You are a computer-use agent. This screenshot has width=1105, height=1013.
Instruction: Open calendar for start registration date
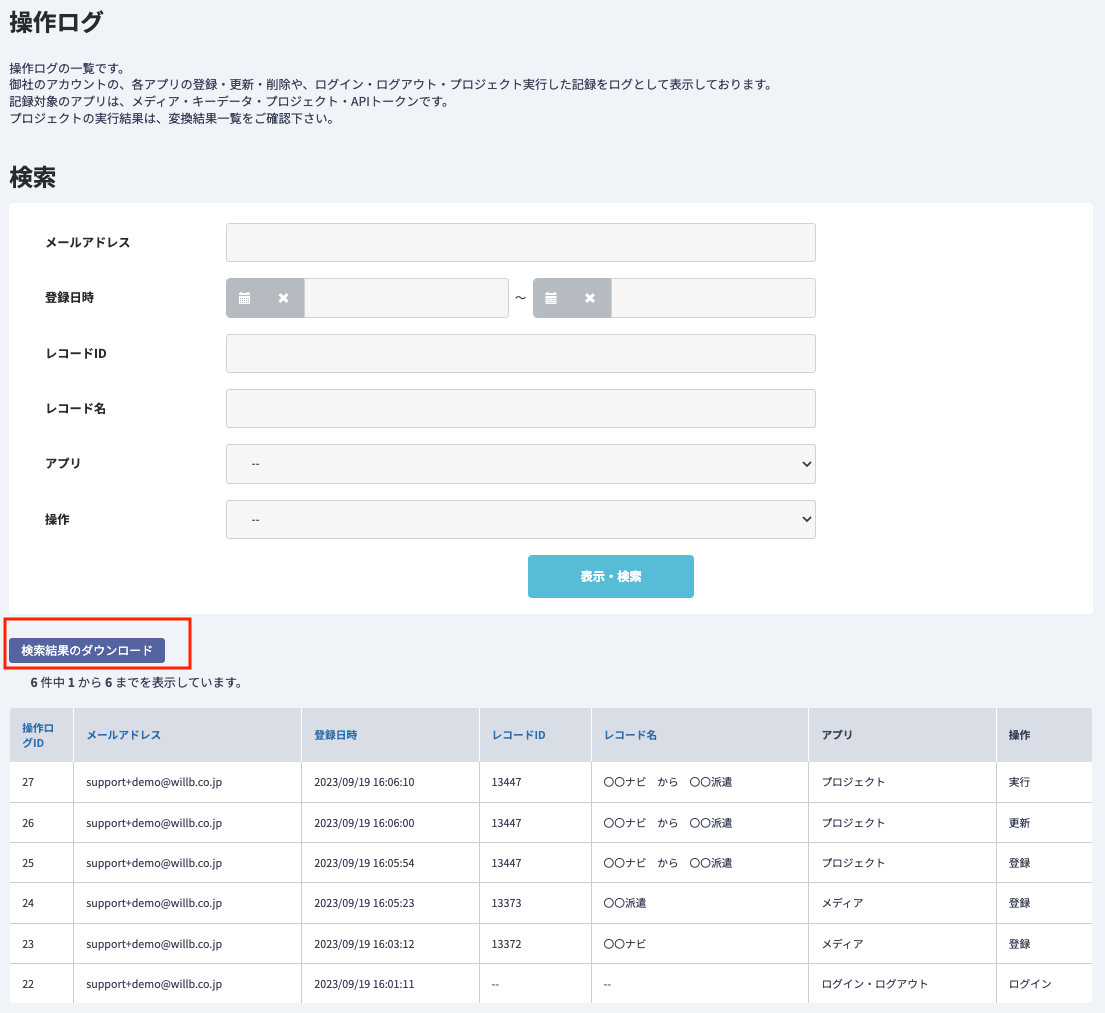[x=245, y=298]
